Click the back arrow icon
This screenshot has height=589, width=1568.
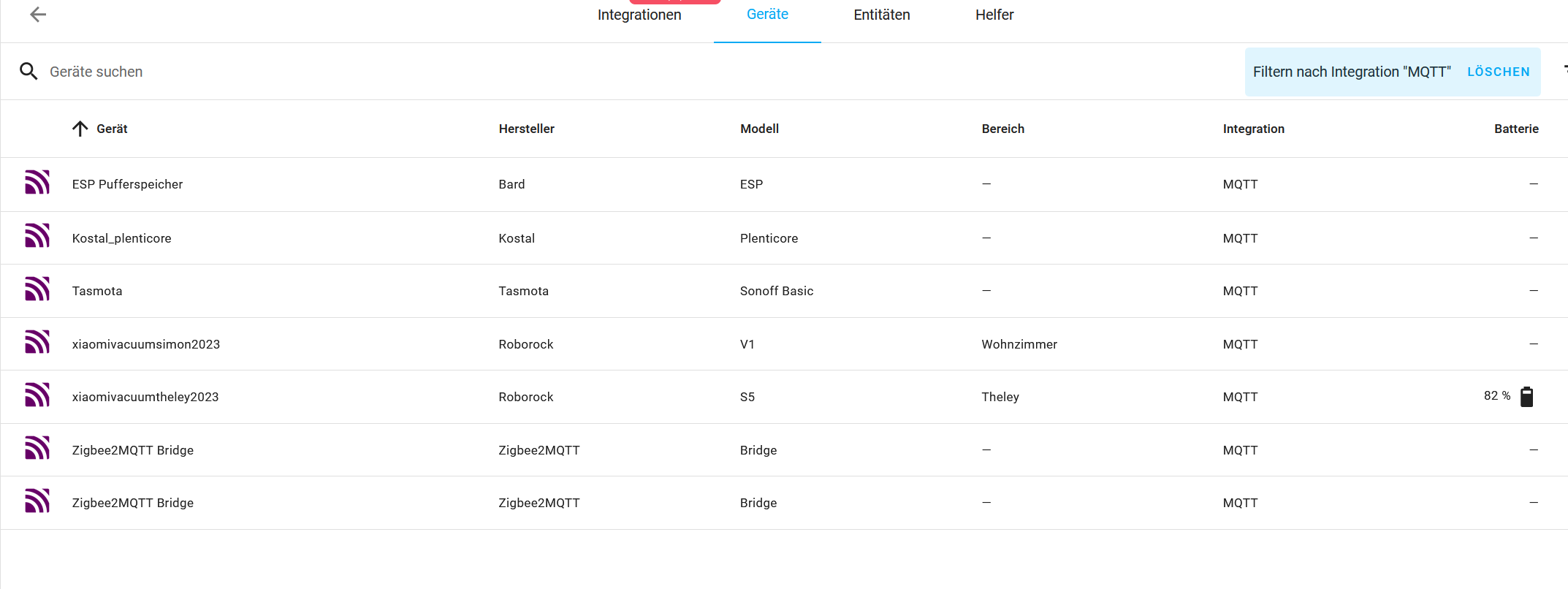click(38, 15)
